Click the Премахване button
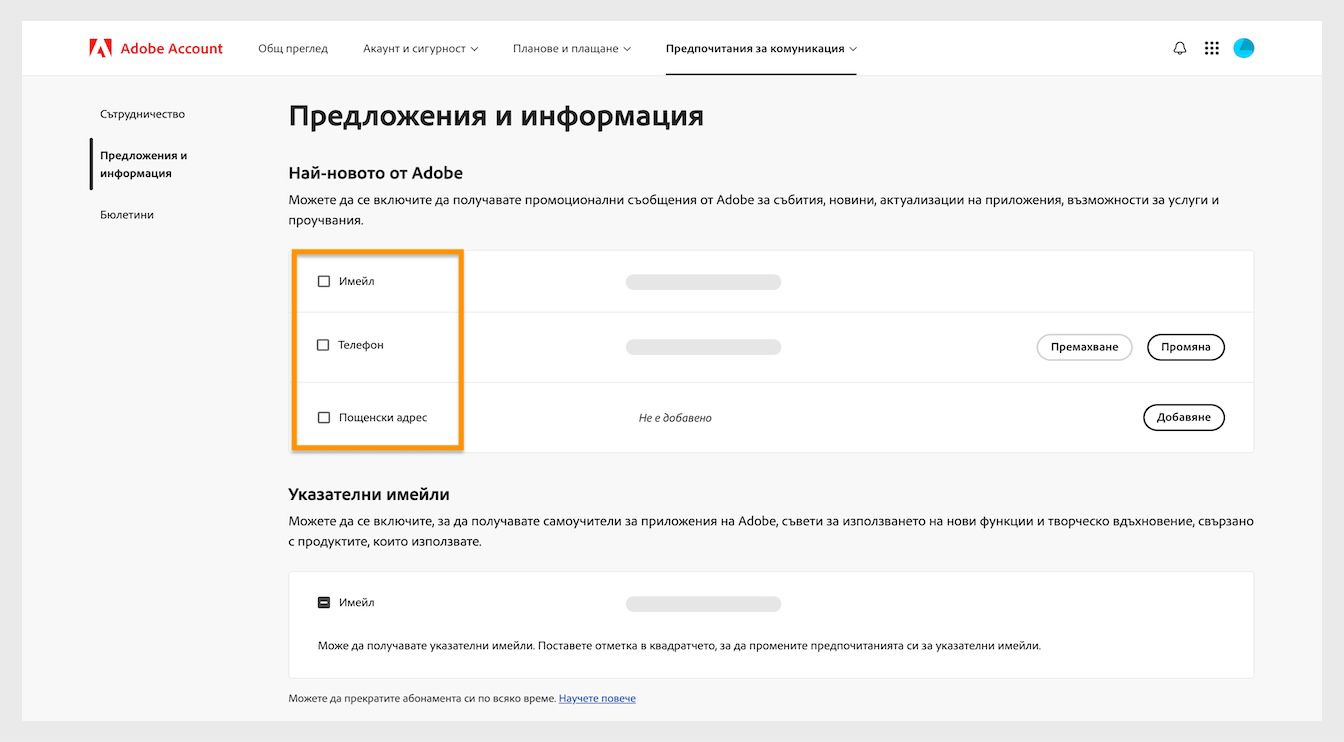The height and width of the screenshot is (742, 1344). point(1084,347)
